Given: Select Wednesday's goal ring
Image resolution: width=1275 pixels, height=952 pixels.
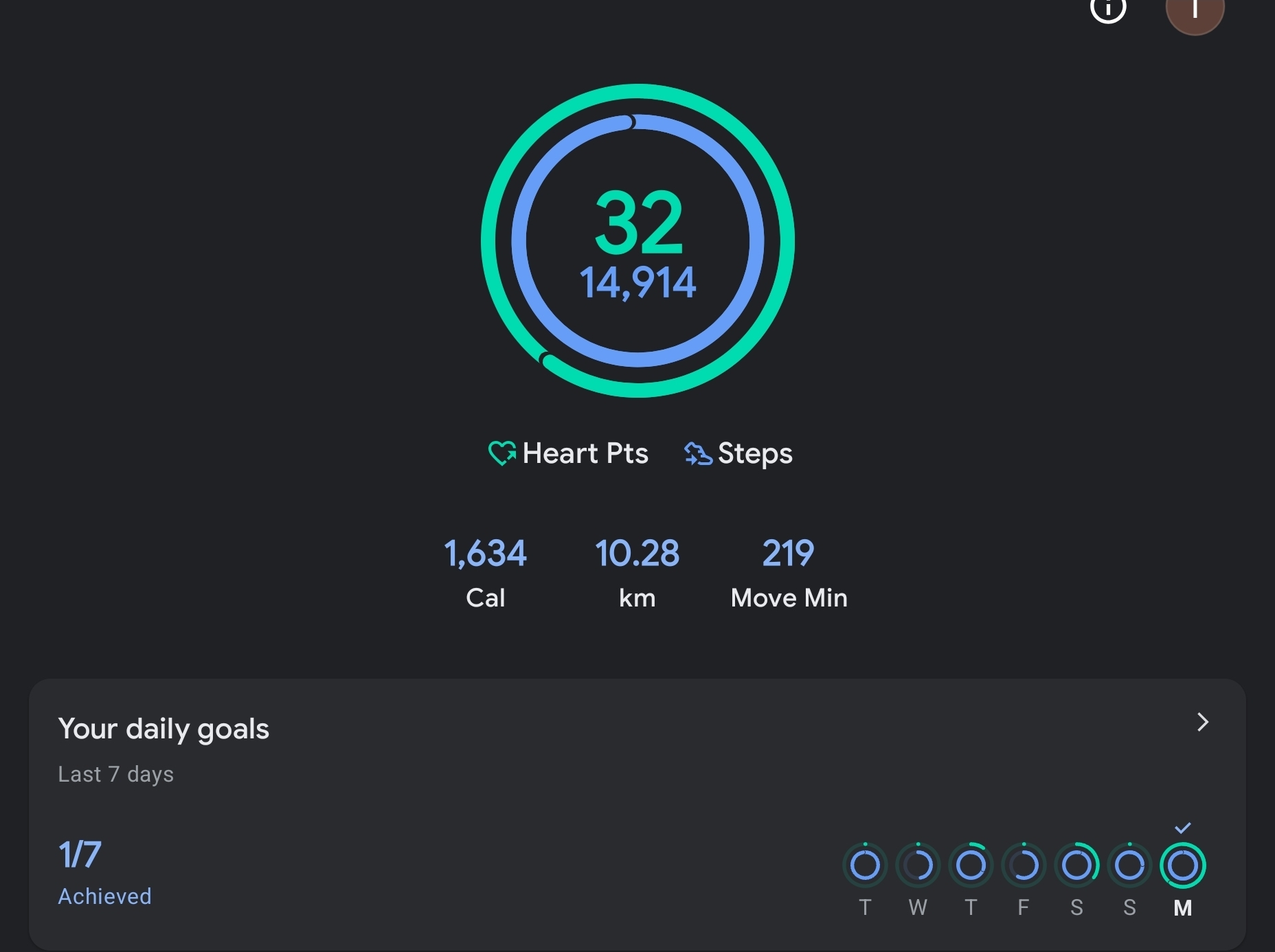Looking at the screenshot, I should 918,865.
